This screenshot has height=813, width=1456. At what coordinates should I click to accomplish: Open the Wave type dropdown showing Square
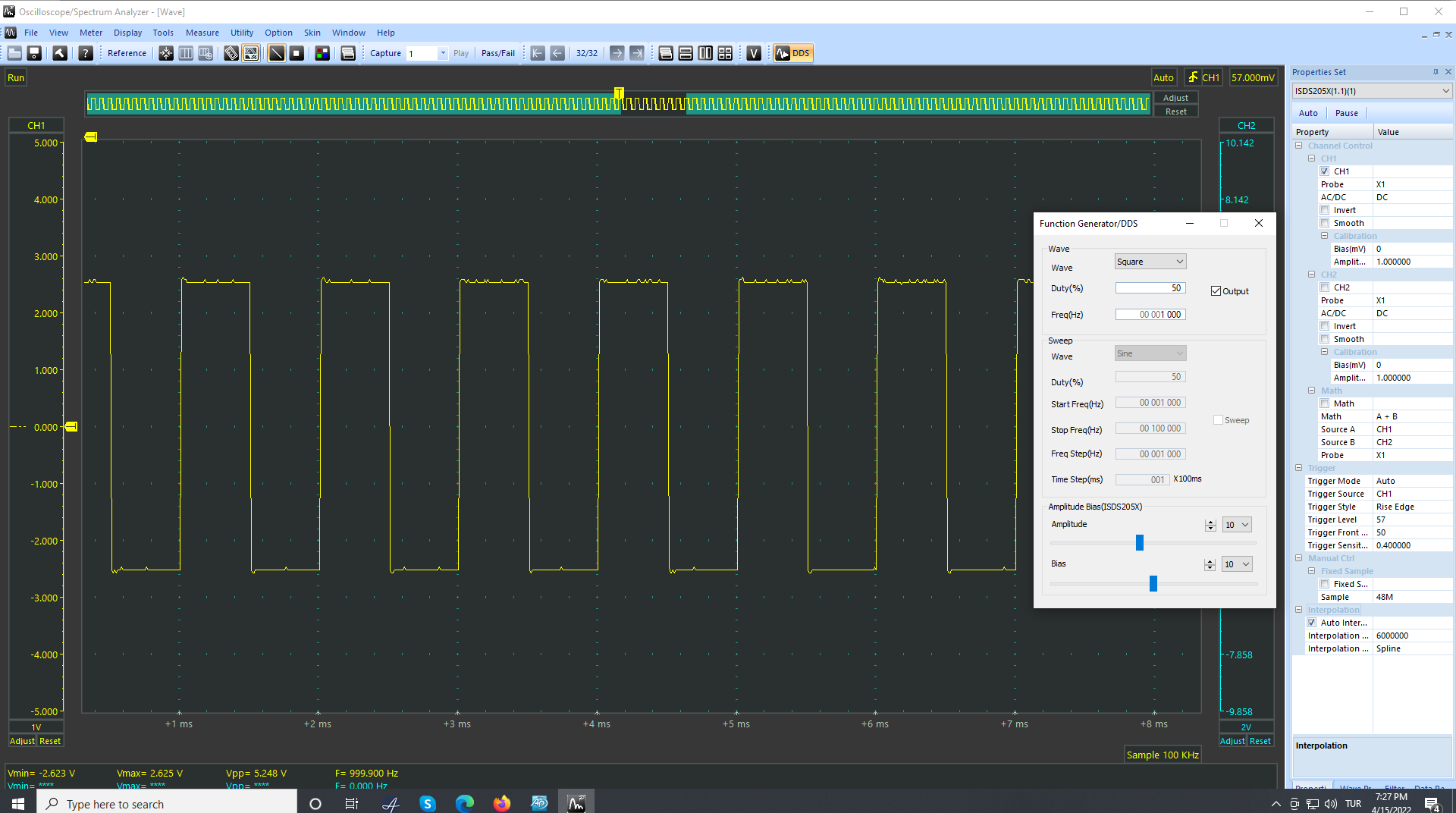click(1150, 262)
